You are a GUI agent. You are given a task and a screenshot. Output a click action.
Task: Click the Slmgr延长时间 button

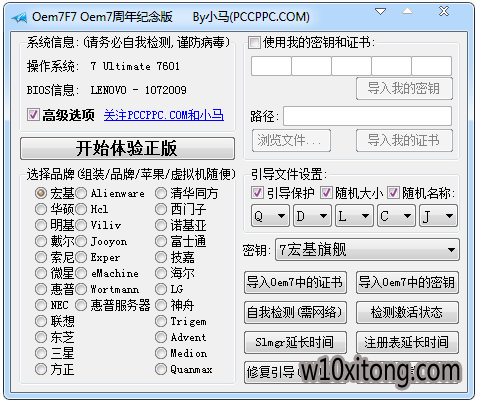(x=295, y=342)
